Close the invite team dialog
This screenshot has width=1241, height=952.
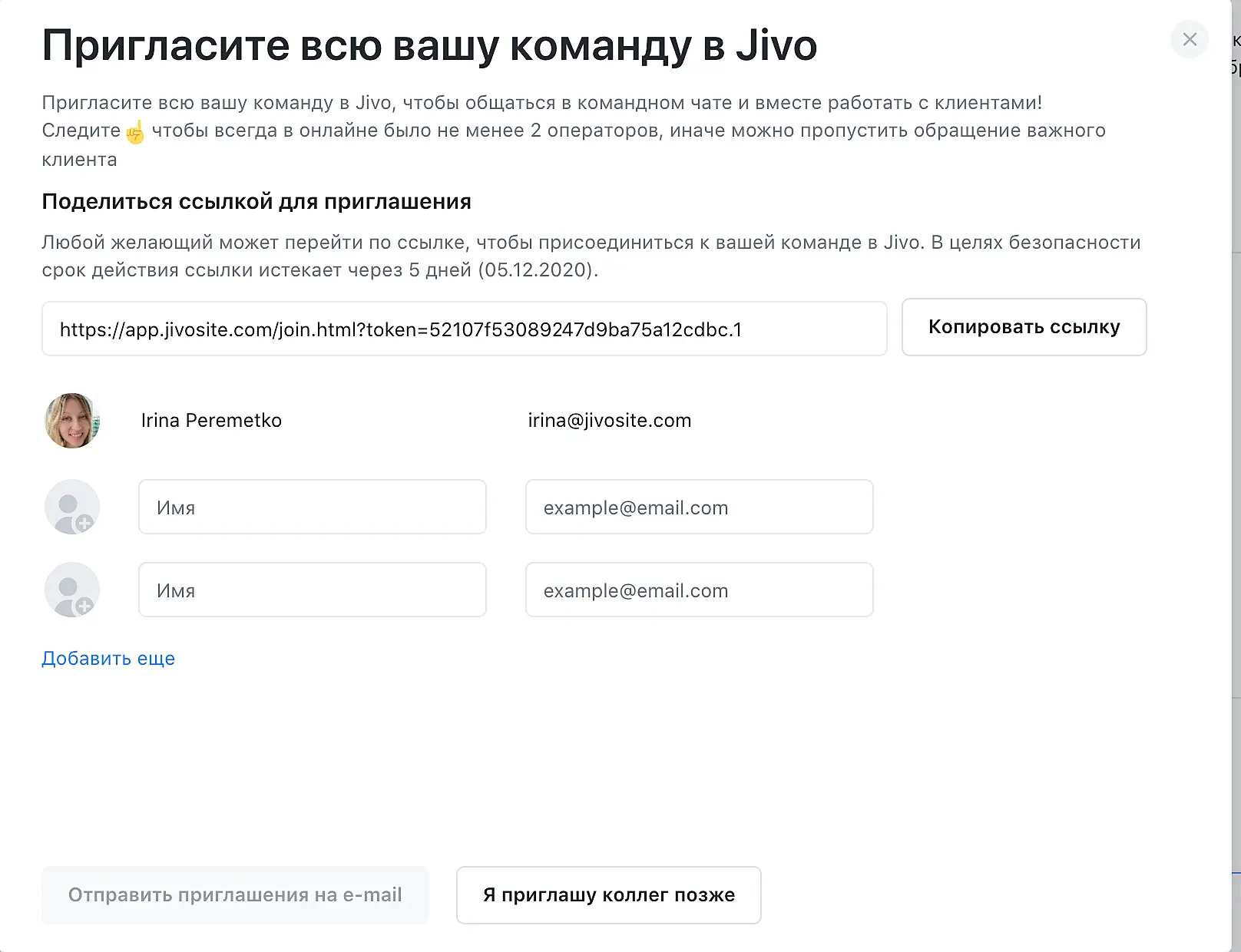(x=1190, y=39)
